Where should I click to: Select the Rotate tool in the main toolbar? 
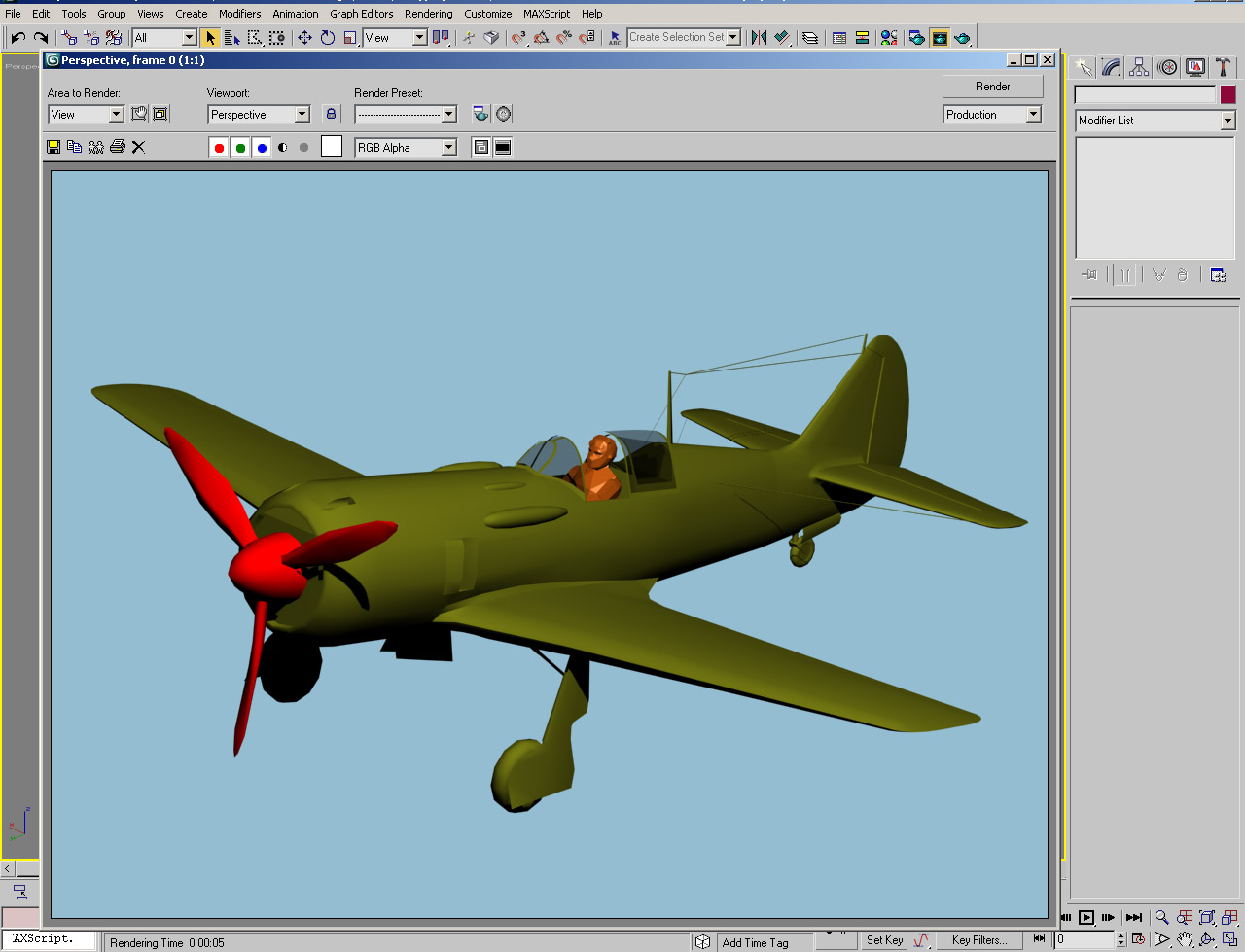pos(328,37)
